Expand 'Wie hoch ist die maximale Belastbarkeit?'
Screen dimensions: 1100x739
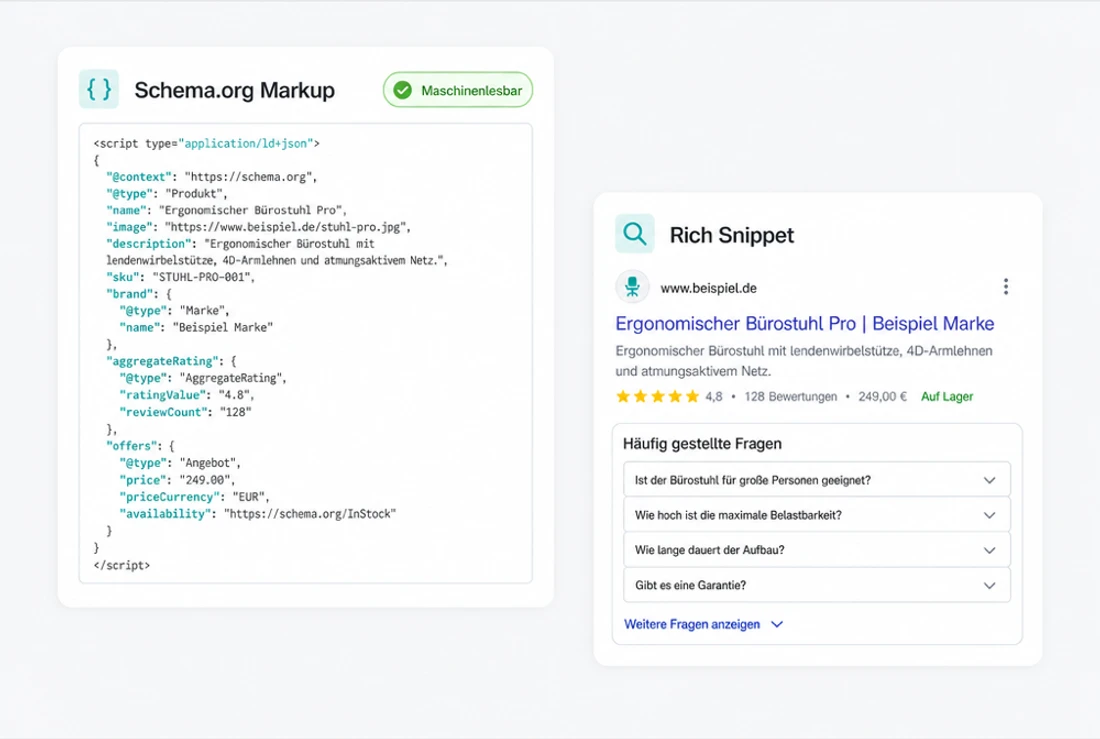pos(817,515)
